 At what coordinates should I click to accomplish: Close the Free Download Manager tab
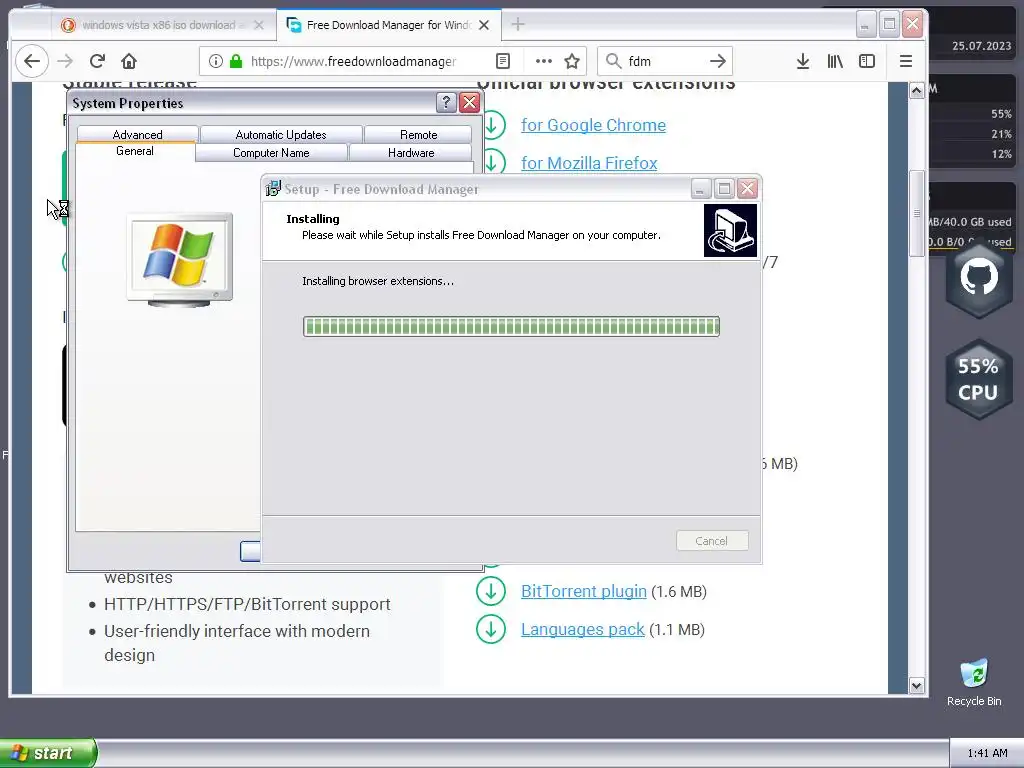[x=484, y=25]
